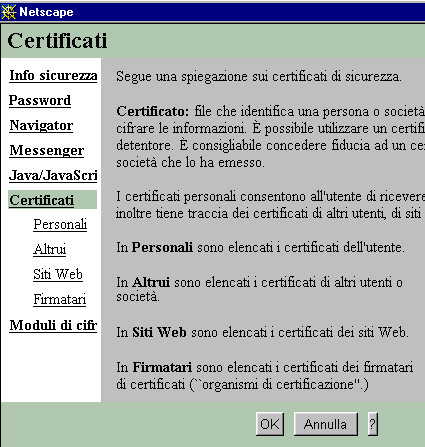Screen dimensions: 425x447
Task: Open the Firmatari sub-link in sidebar
Action: (x=60, y=299)
